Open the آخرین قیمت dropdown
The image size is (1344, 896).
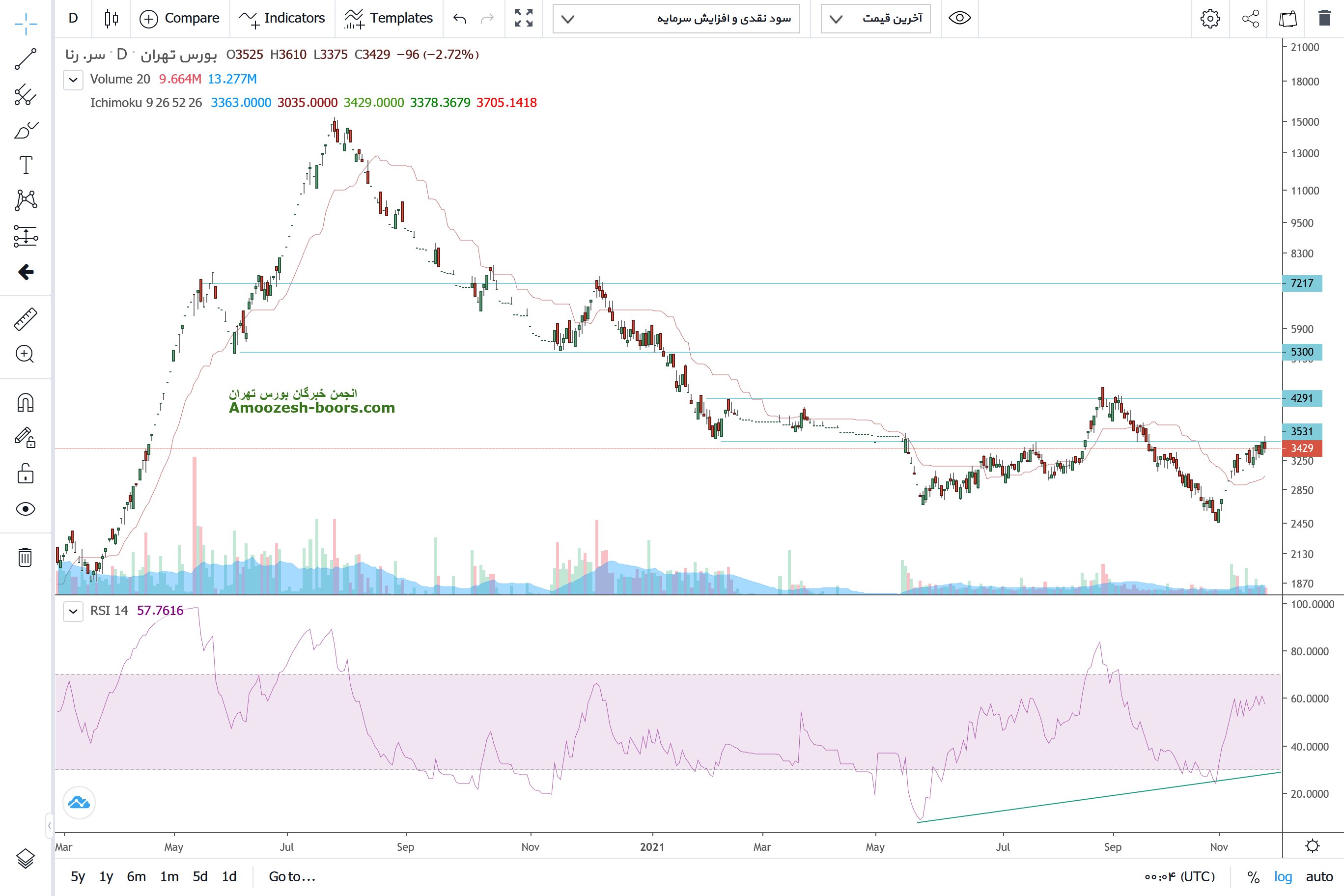coord(875,19)
